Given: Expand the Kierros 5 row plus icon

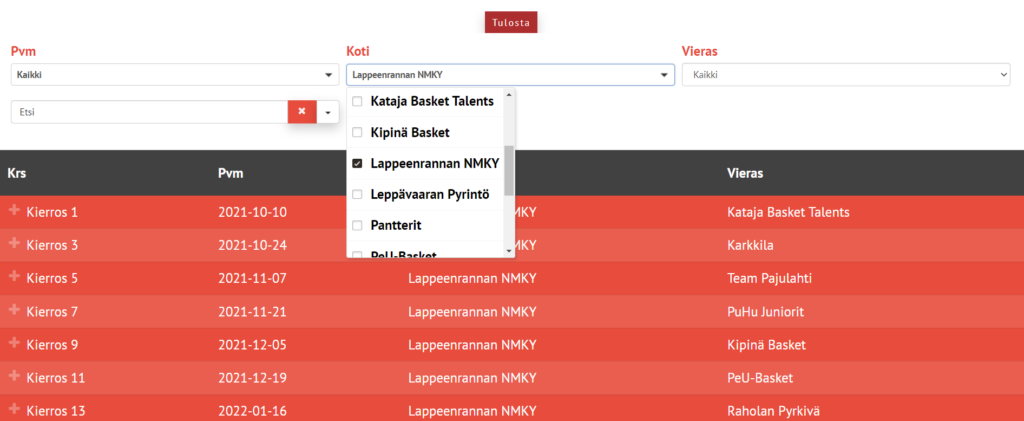Looking at the screenshot, I should coord(14,277).
